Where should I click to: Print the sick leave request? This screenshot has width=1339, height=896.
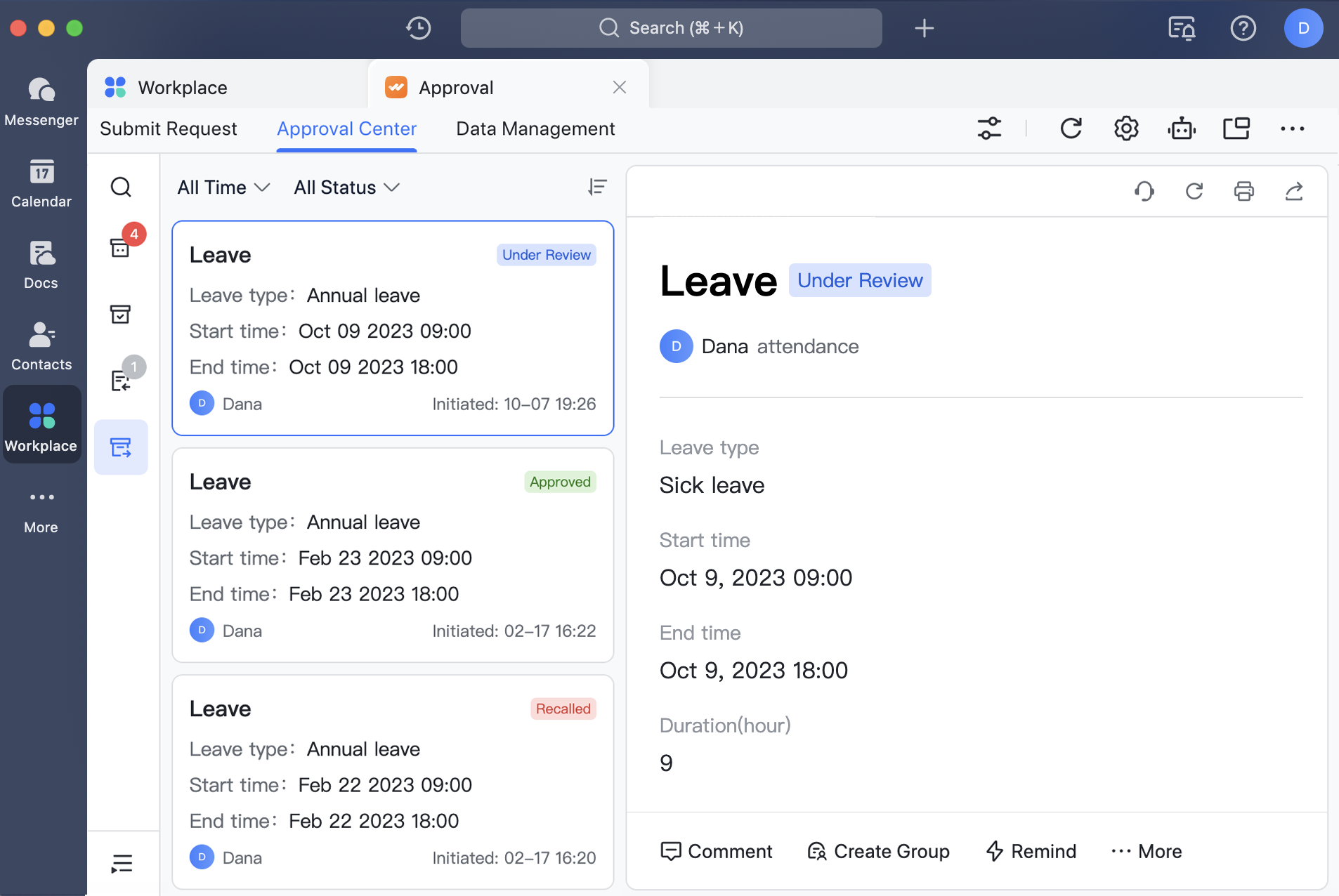click(1244, 191)
